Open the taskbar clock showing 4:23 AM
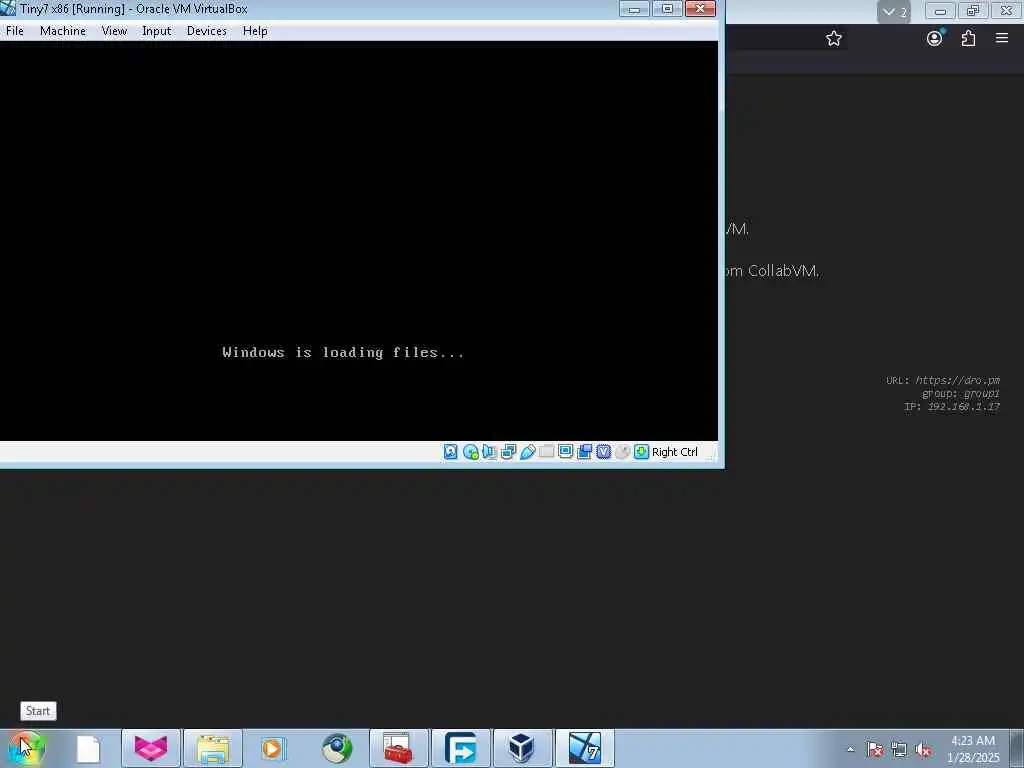Screen dimensions: 1024x768 click(x=973, y=749)
